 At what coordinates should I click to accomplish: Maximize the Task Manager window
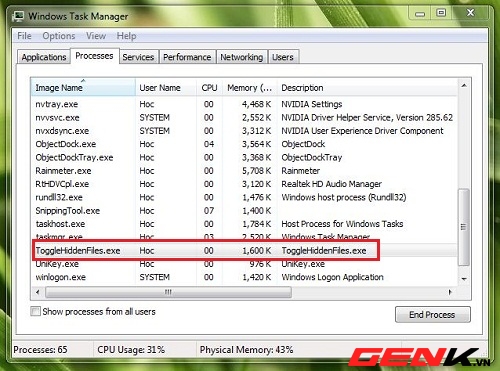(441, 13)
